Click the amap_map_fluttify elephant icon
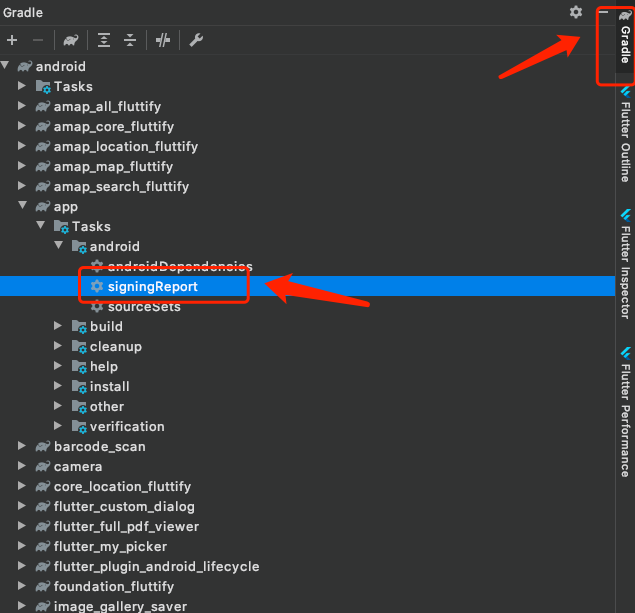Image resolution: width=635 pixels, height=613 pixels. point(43,166)
